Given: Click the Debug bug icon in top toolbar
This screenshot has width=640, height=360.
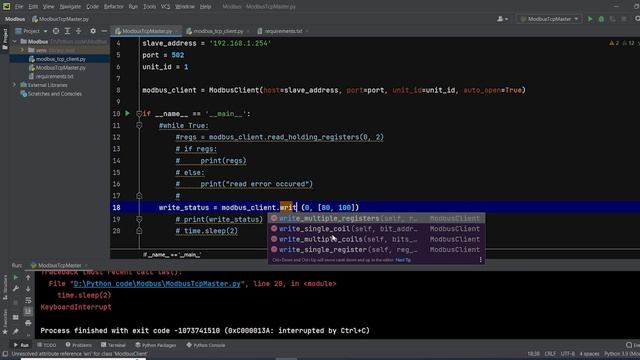Looking at the screenshot, I should point(601,19).
